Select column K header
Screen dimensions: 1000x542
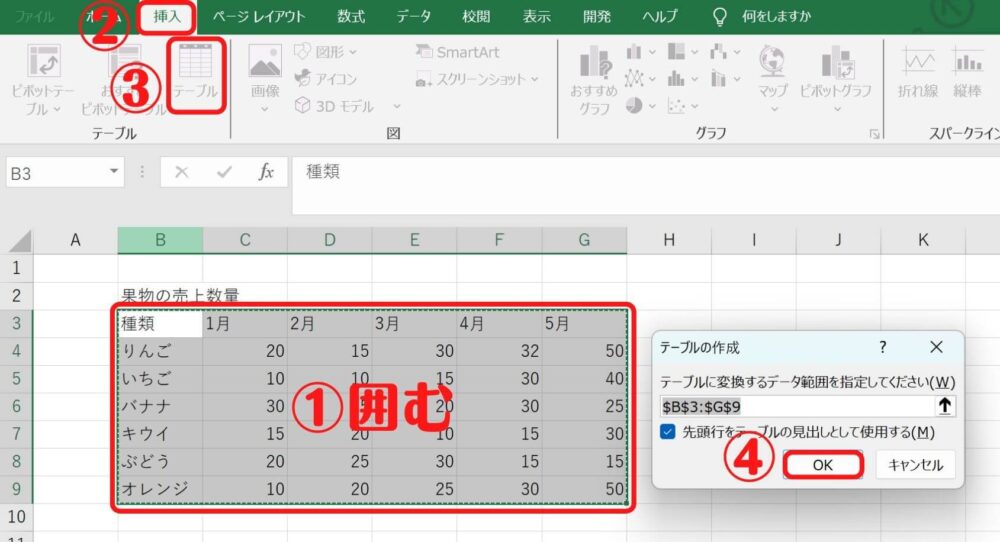[x=923, y=240]
